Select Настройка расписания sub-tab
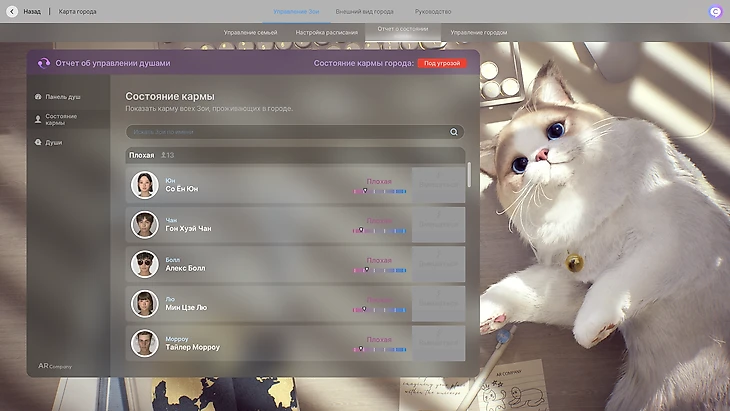Image resolution: width=730 pixels, height=411 pixels. coord(326,32)
